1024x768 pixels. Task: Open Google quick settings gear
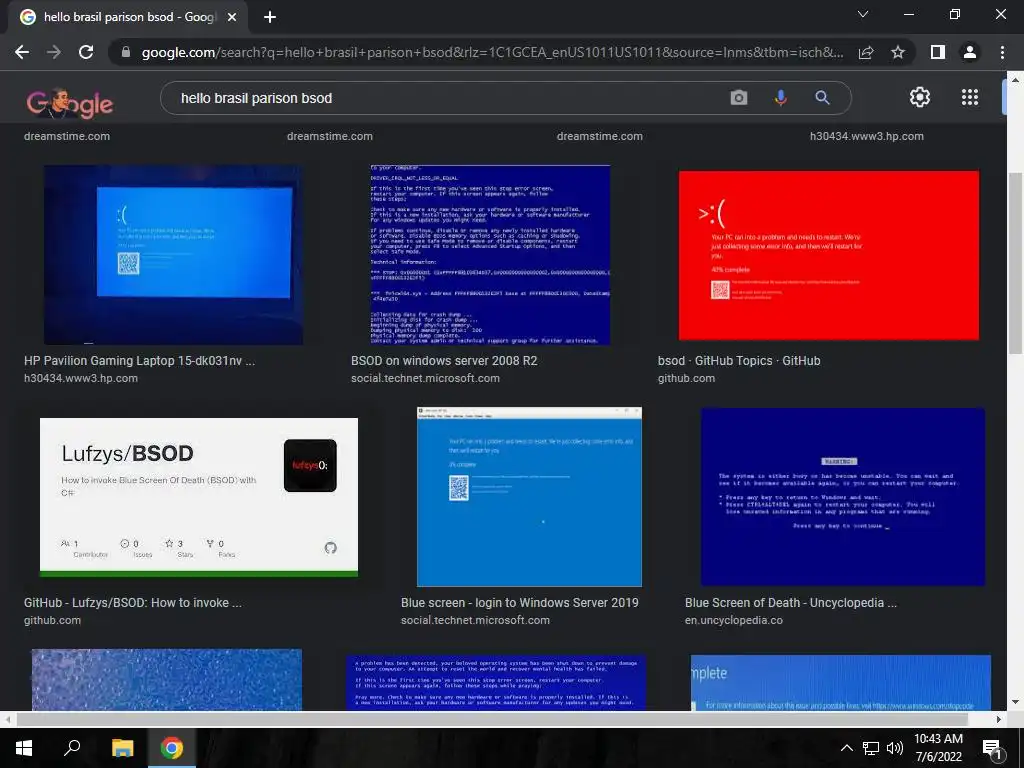coord(920,97)
